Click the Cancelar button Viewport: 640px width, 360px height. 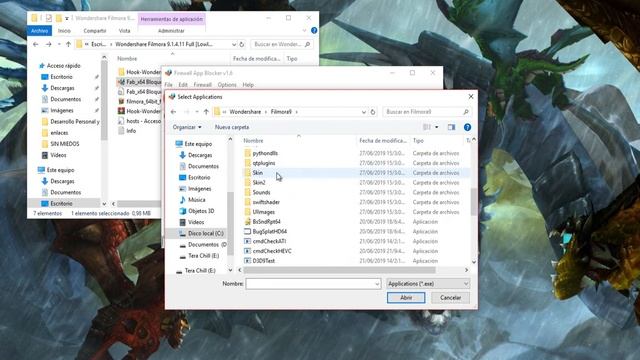pos(451,298)
